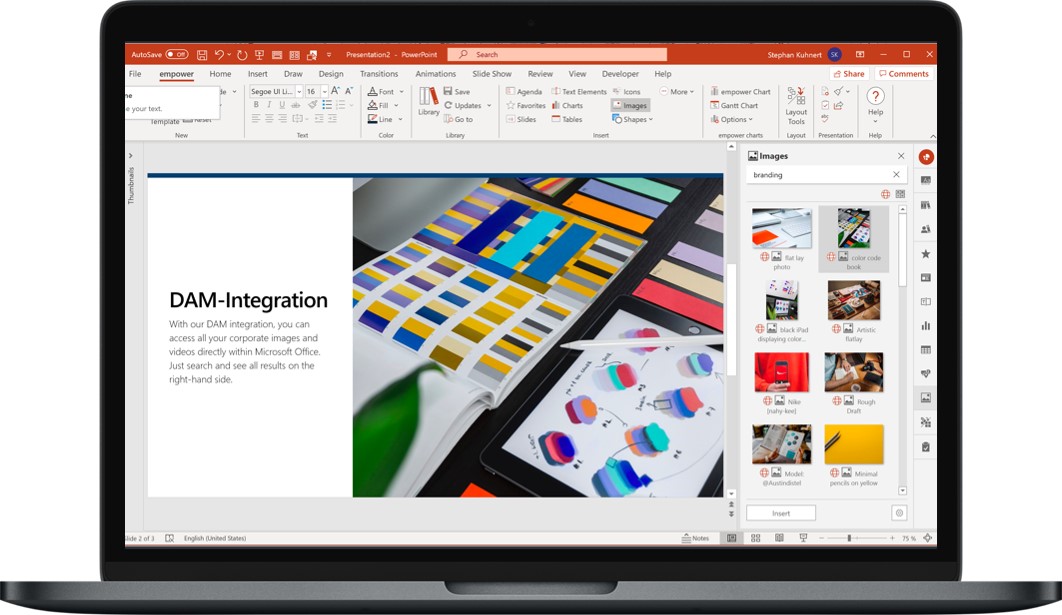The image size is (1062, 615).
Task: Open Layout Tools
Action: [x=796, y=104]
